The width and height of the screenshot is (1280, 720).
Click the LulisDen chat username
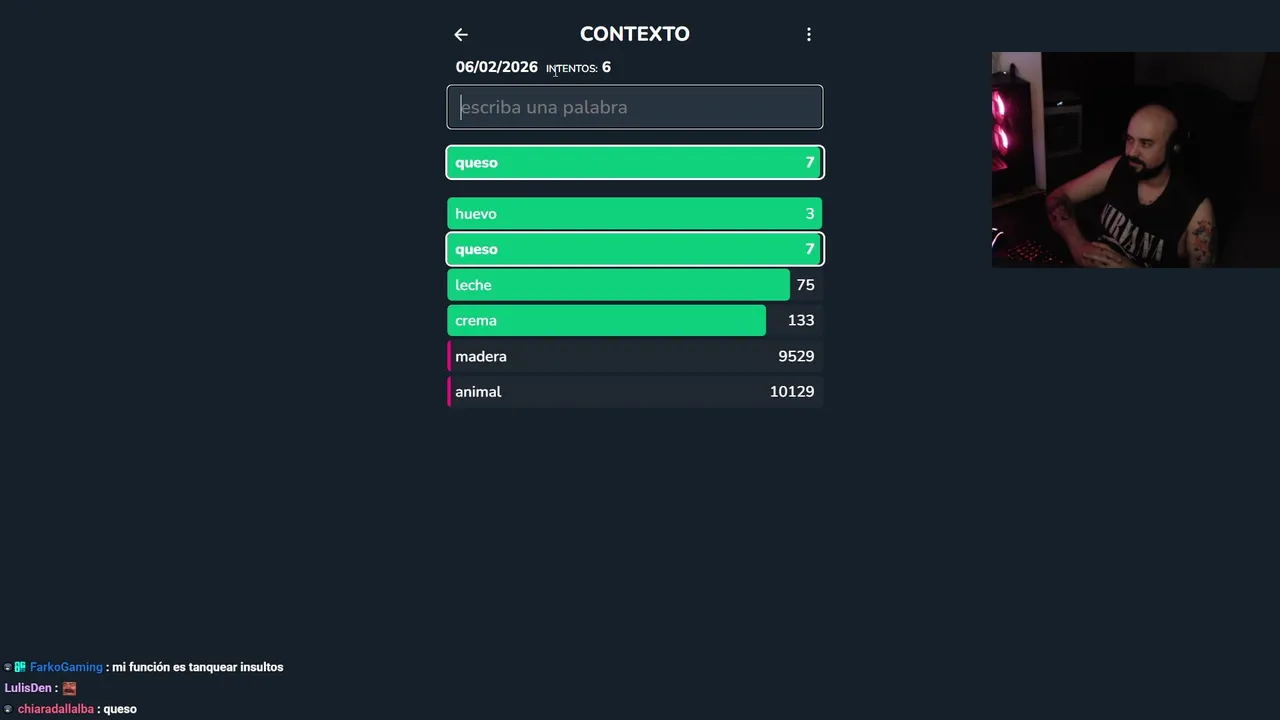27,688
